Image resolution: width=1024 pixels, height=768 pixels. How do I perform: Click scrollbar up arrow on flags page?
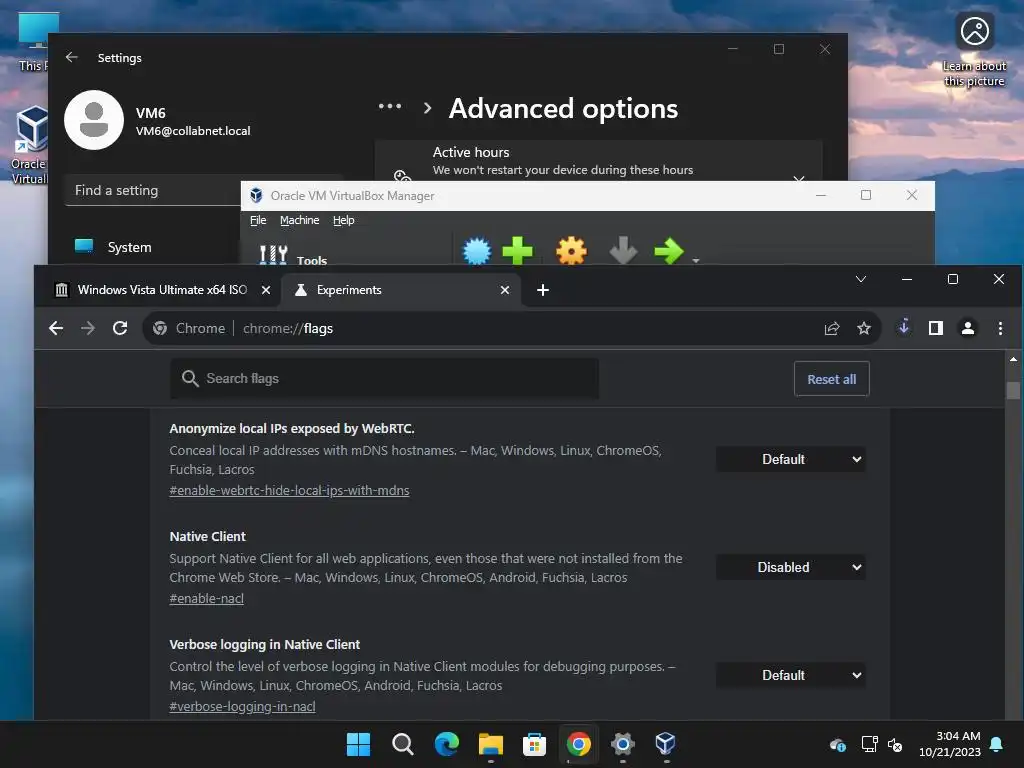pos(1013,360)
